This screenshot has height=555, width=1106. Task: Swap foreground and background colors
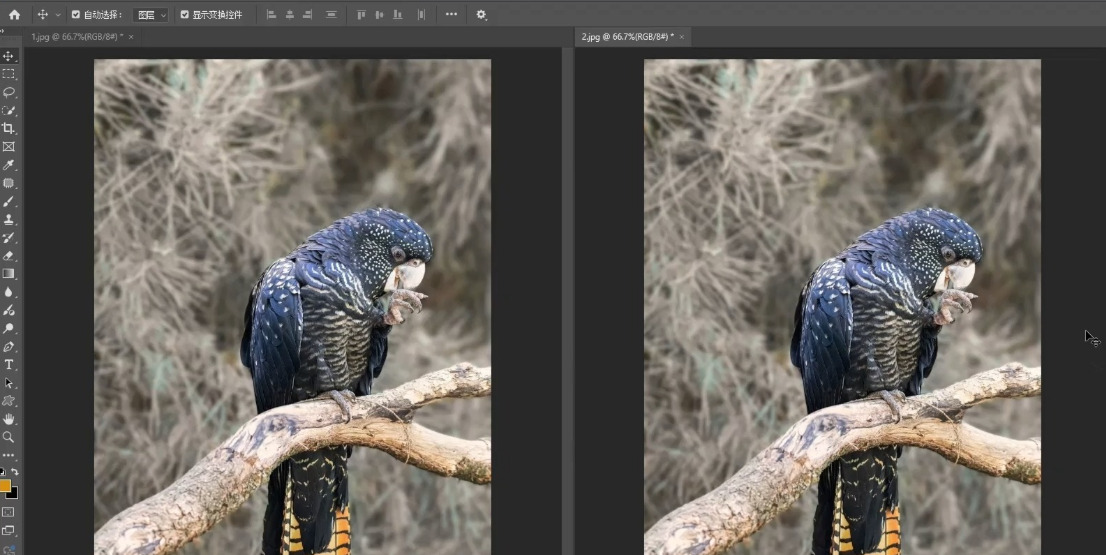coord(15,471)
